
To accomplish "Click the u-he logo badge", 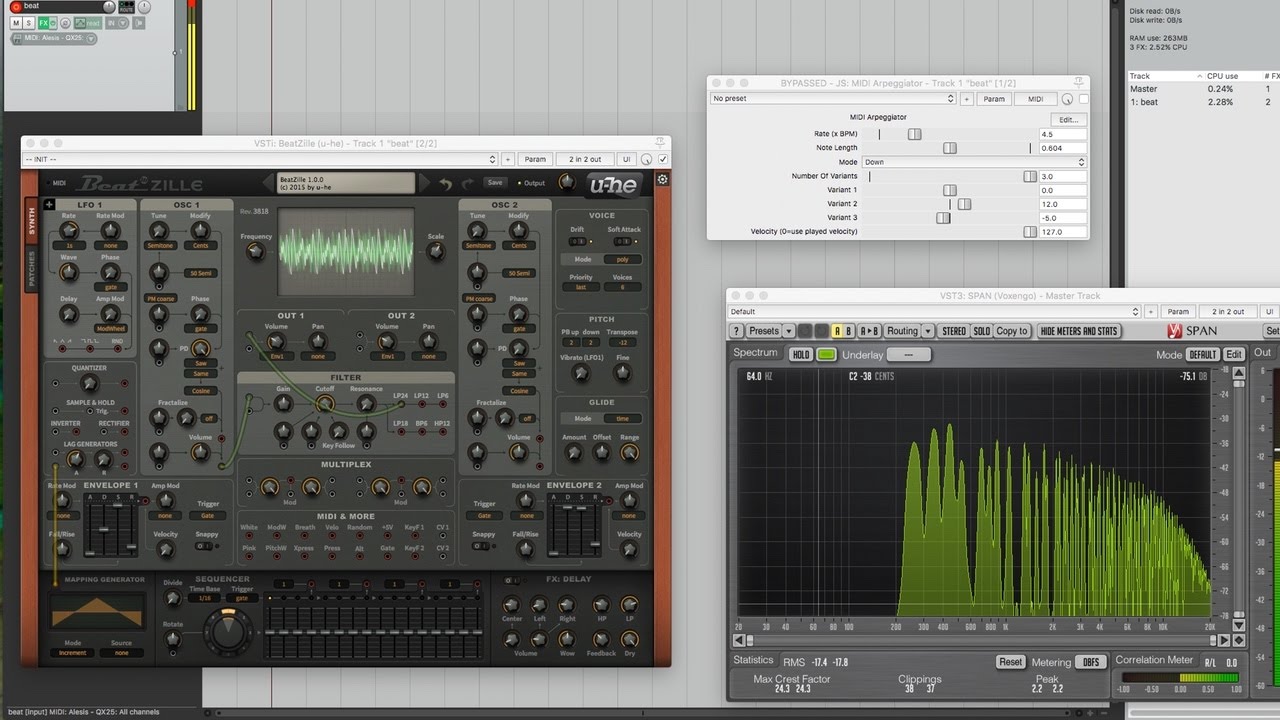I will click(x=614, y=185).
